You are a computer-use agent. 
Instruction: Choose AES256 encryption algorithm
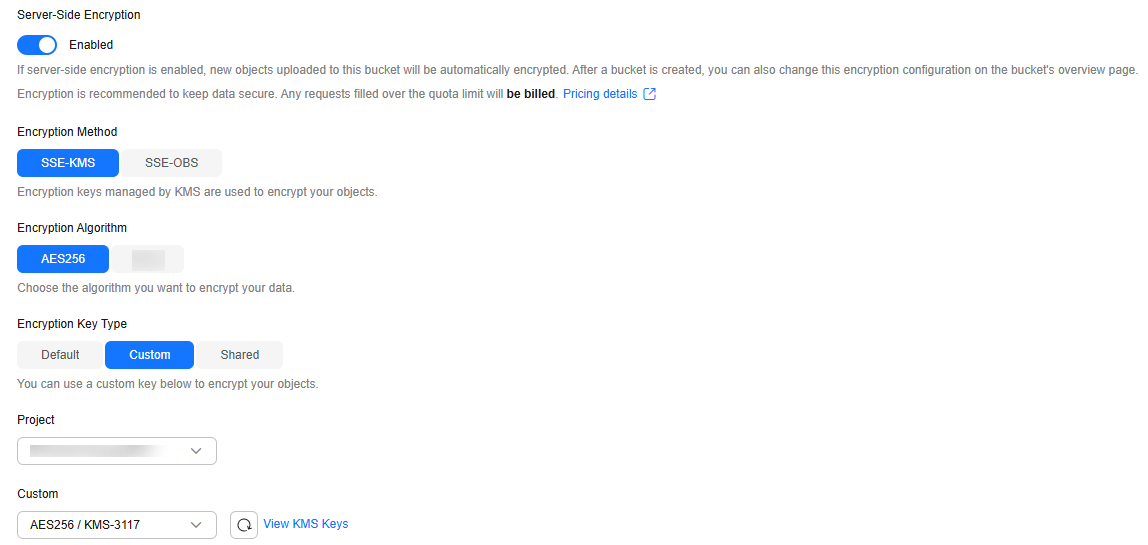tap(63, 259)
